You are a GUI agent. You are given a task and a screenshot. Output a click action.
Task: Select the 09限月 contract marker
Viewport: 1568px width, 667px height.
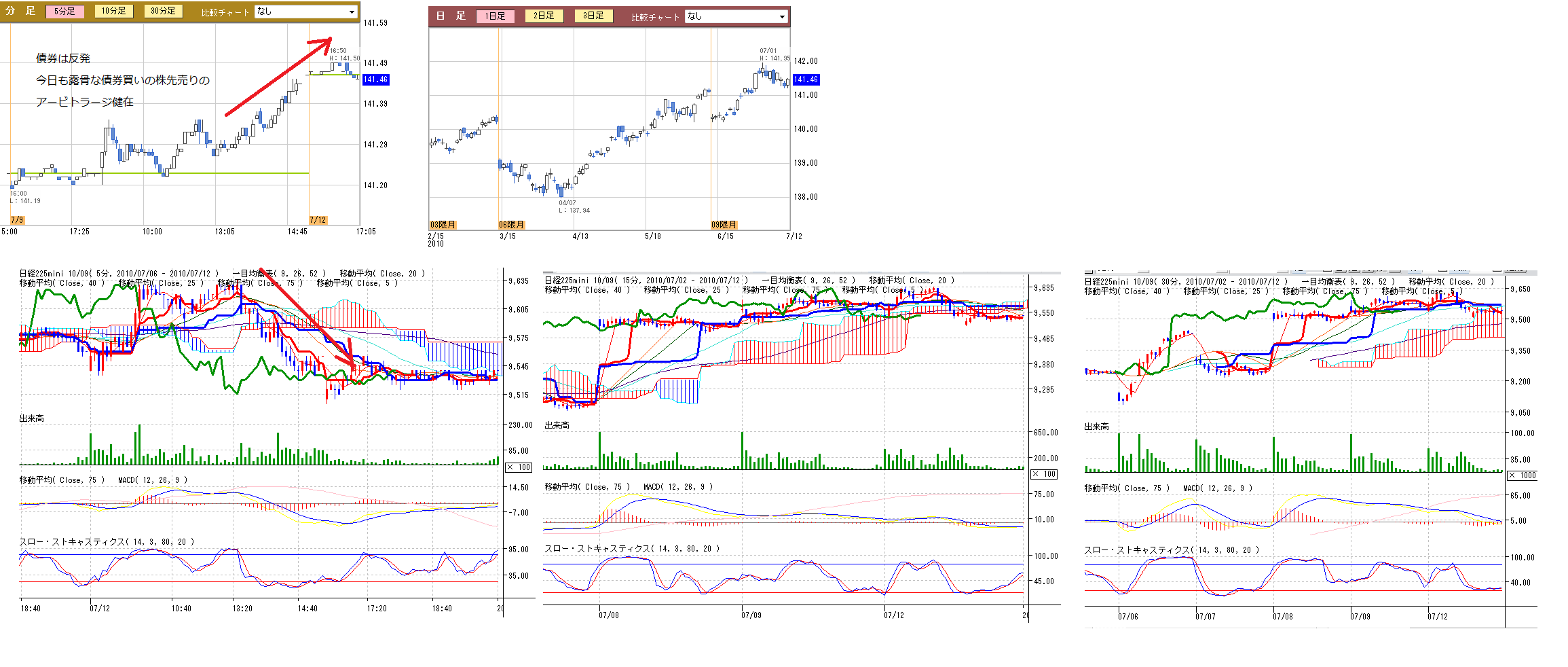[x=724, y=225]
